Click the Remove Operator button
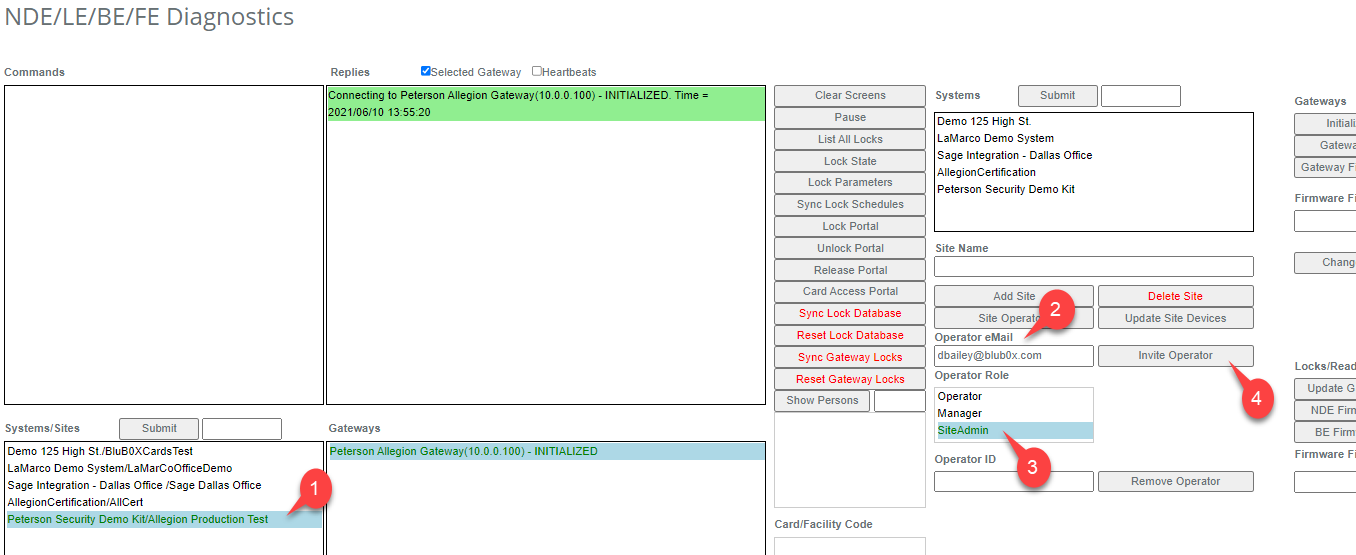Screen dimensions: 1356x555 click(x=1175, y=482)
